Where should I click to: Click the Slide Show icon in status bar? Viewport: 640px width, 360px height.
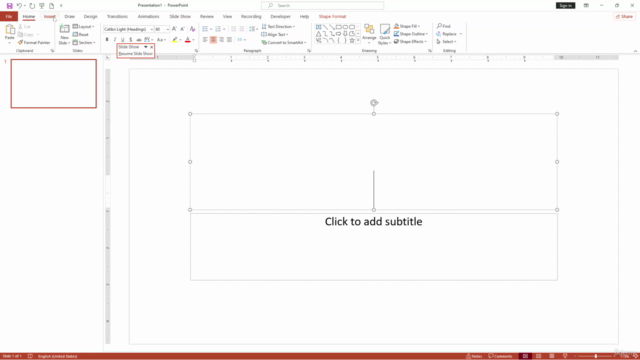pyautogui.click(x=565, y=356)
